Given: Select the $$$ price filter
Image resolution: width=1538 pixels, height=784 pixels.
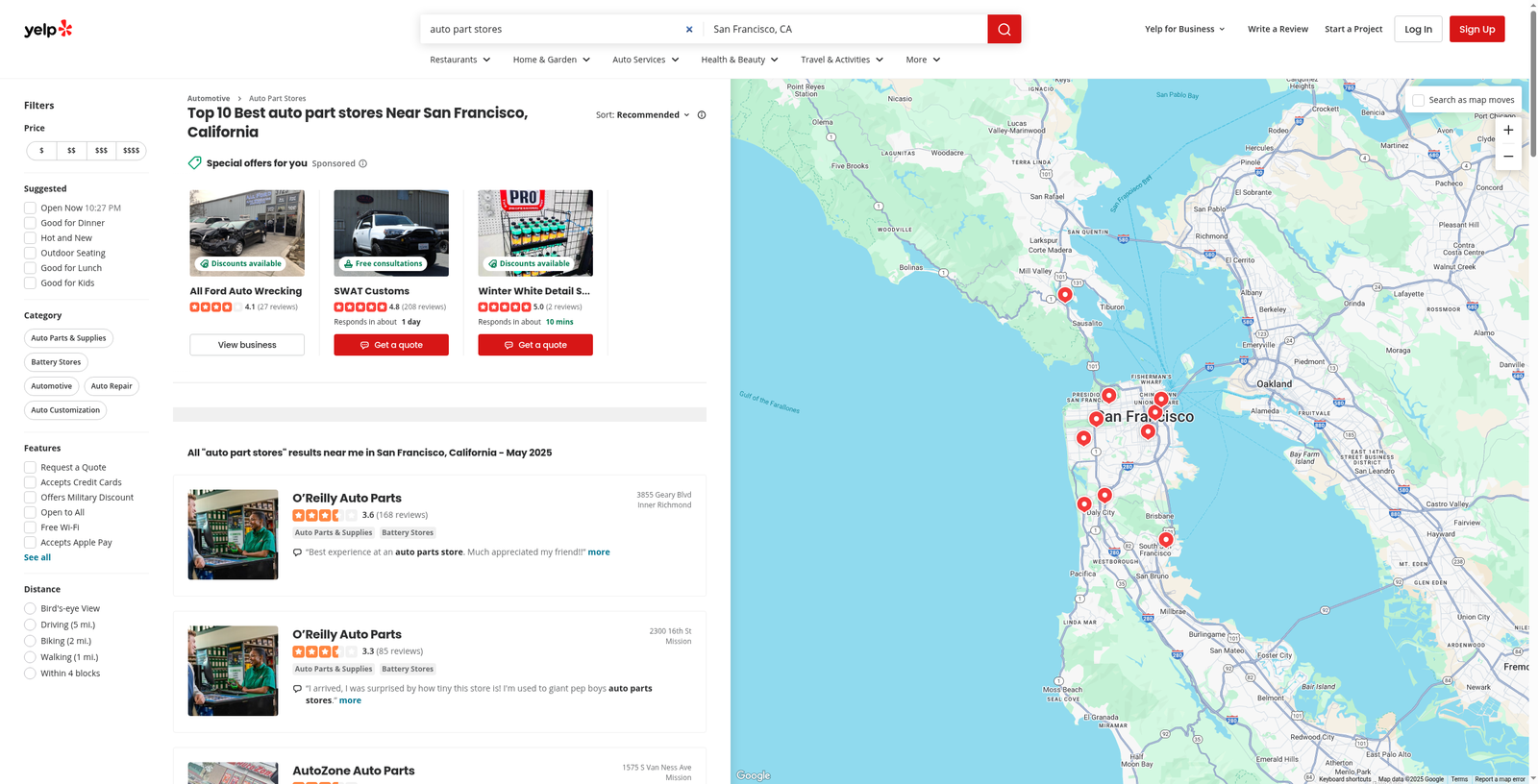Looking at the screenshot, I should point(101,151).
